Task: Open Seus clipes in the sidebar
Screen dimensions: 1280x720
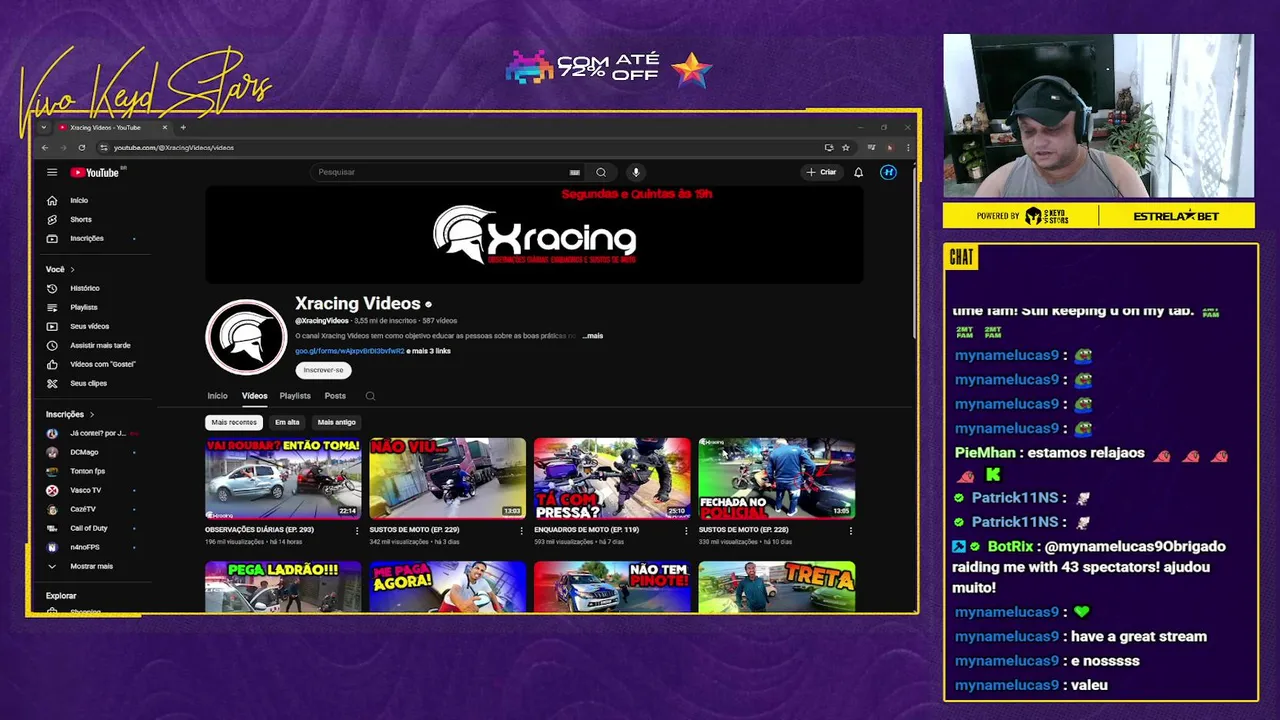Action: click(x=88, y=383)
